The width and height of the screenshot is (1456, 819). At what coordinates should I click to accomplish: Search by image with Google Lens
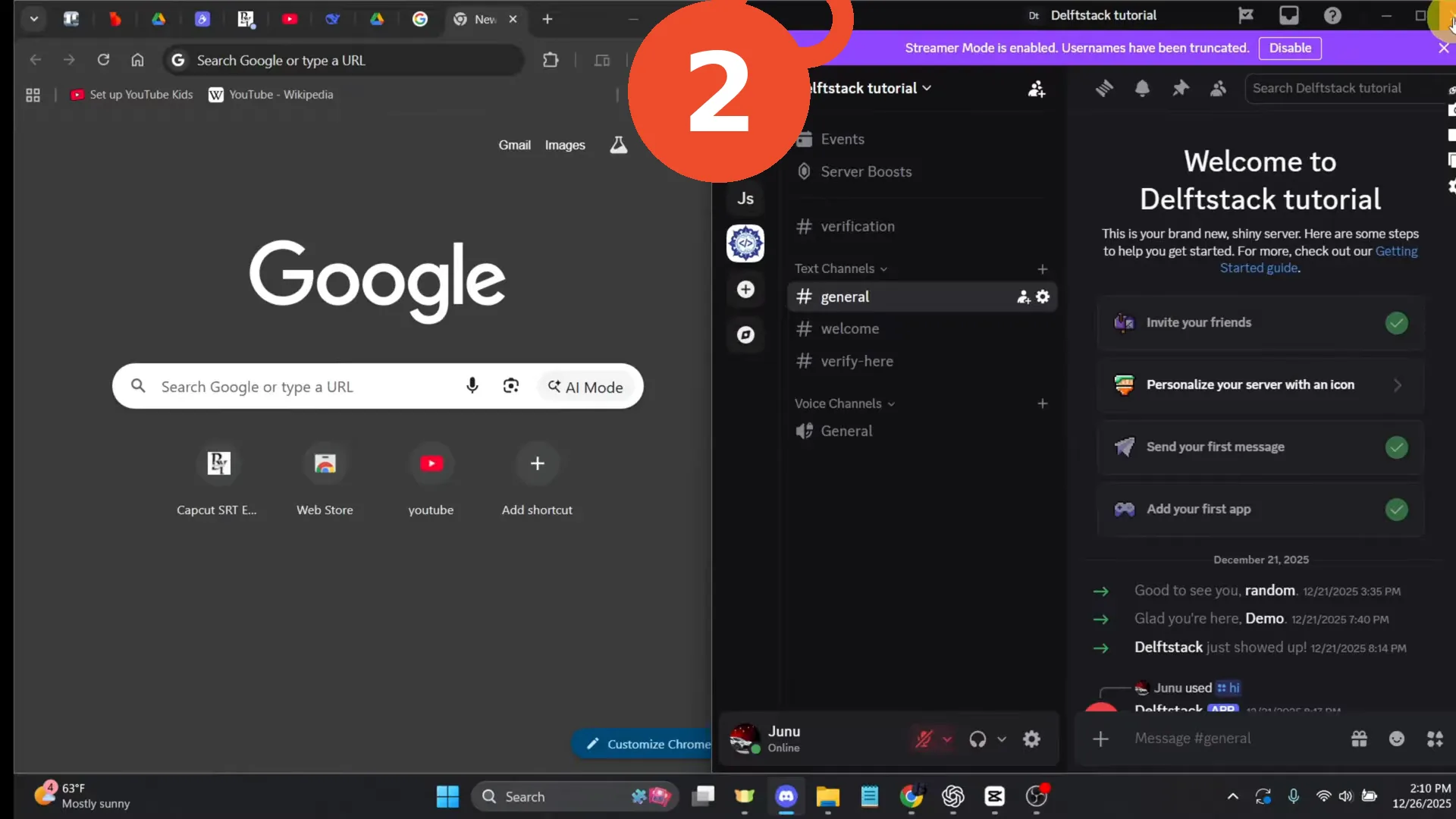[511, 386]
